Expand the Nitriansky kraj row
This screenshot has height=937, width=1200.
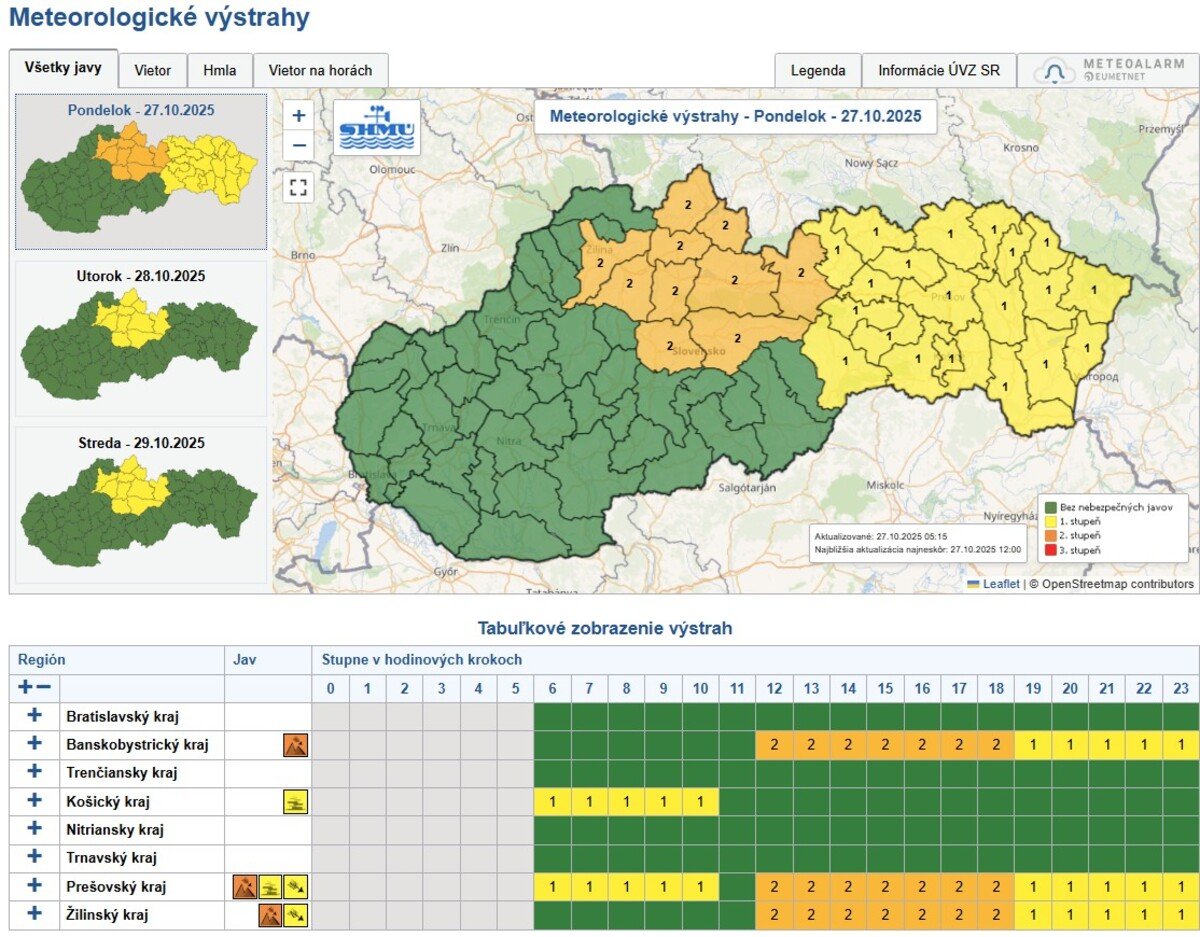[x=35, y=829]
